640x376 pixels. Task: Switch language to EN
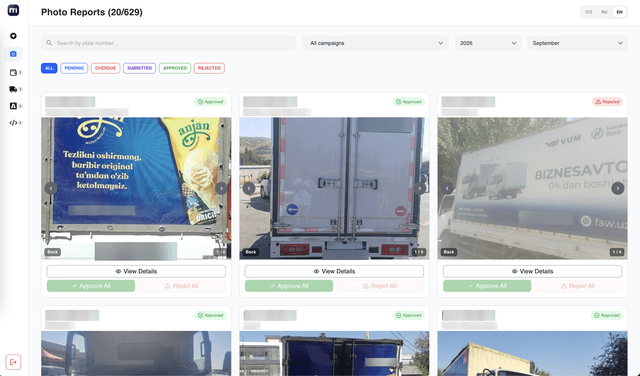point(620,12)
